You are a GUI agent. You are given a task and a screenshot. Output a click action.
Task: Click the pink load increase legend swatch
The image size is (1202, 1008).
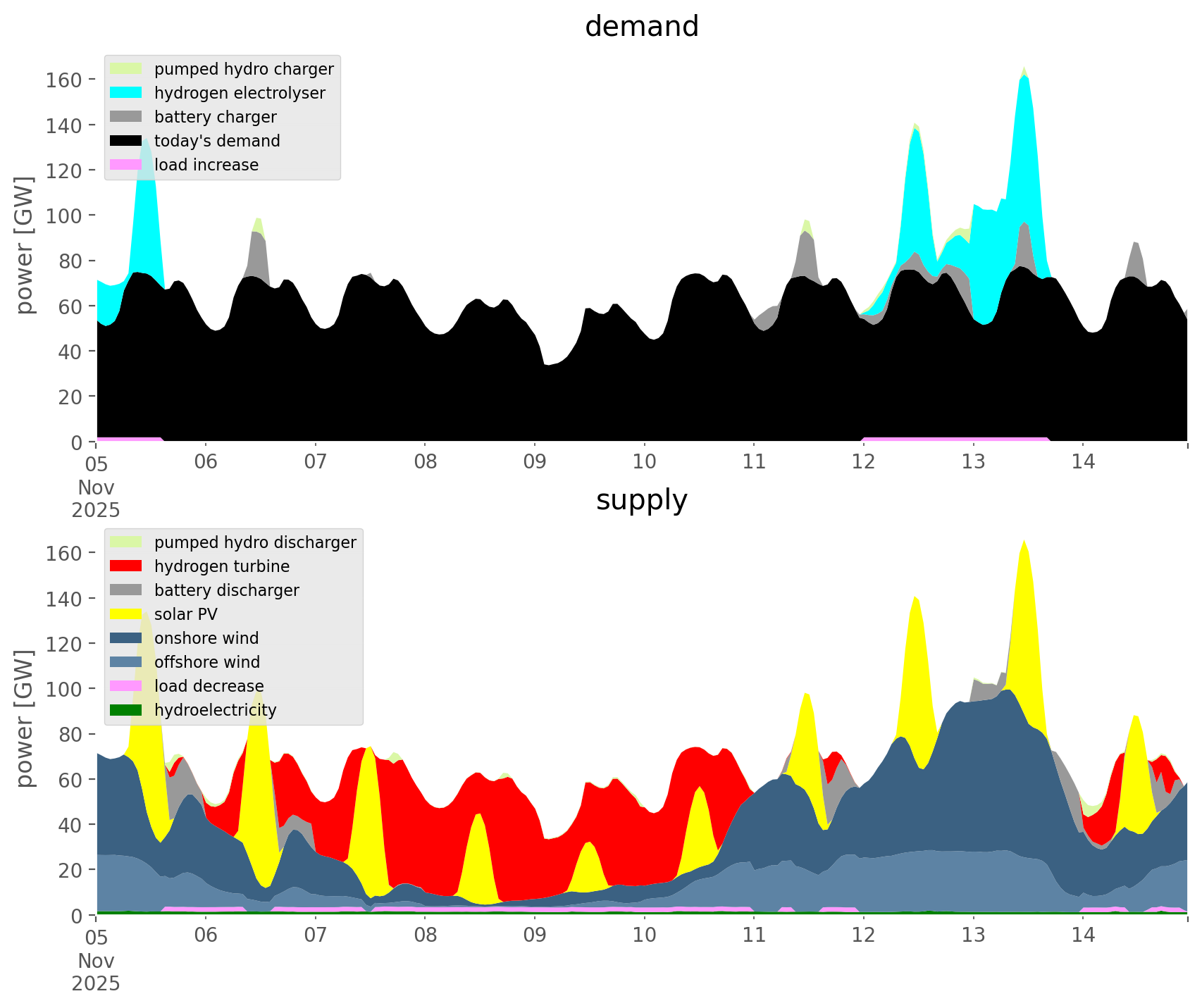126,165
